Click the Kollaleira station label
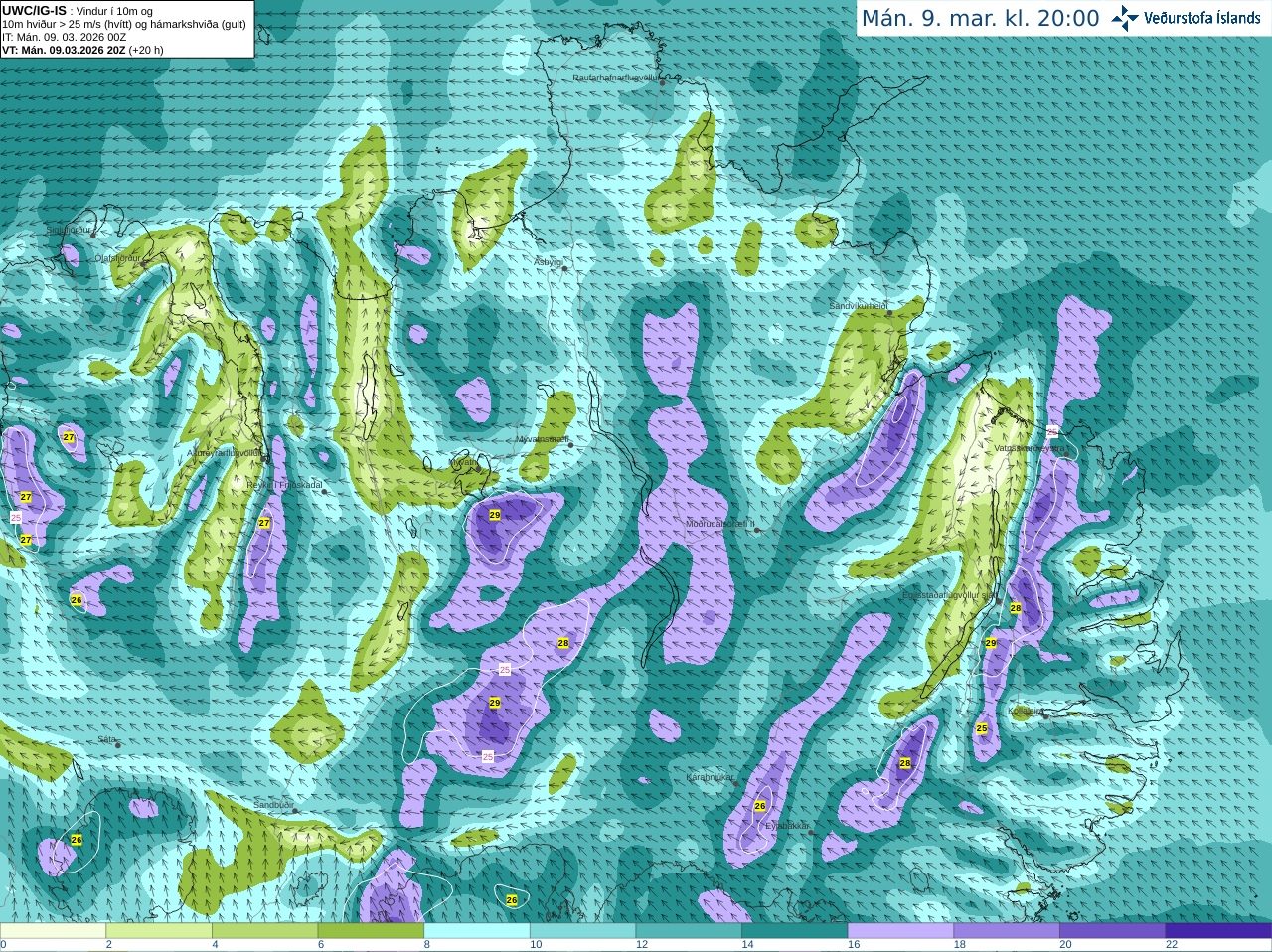The image size is (1272, 952). click(x=1026, y=711)
